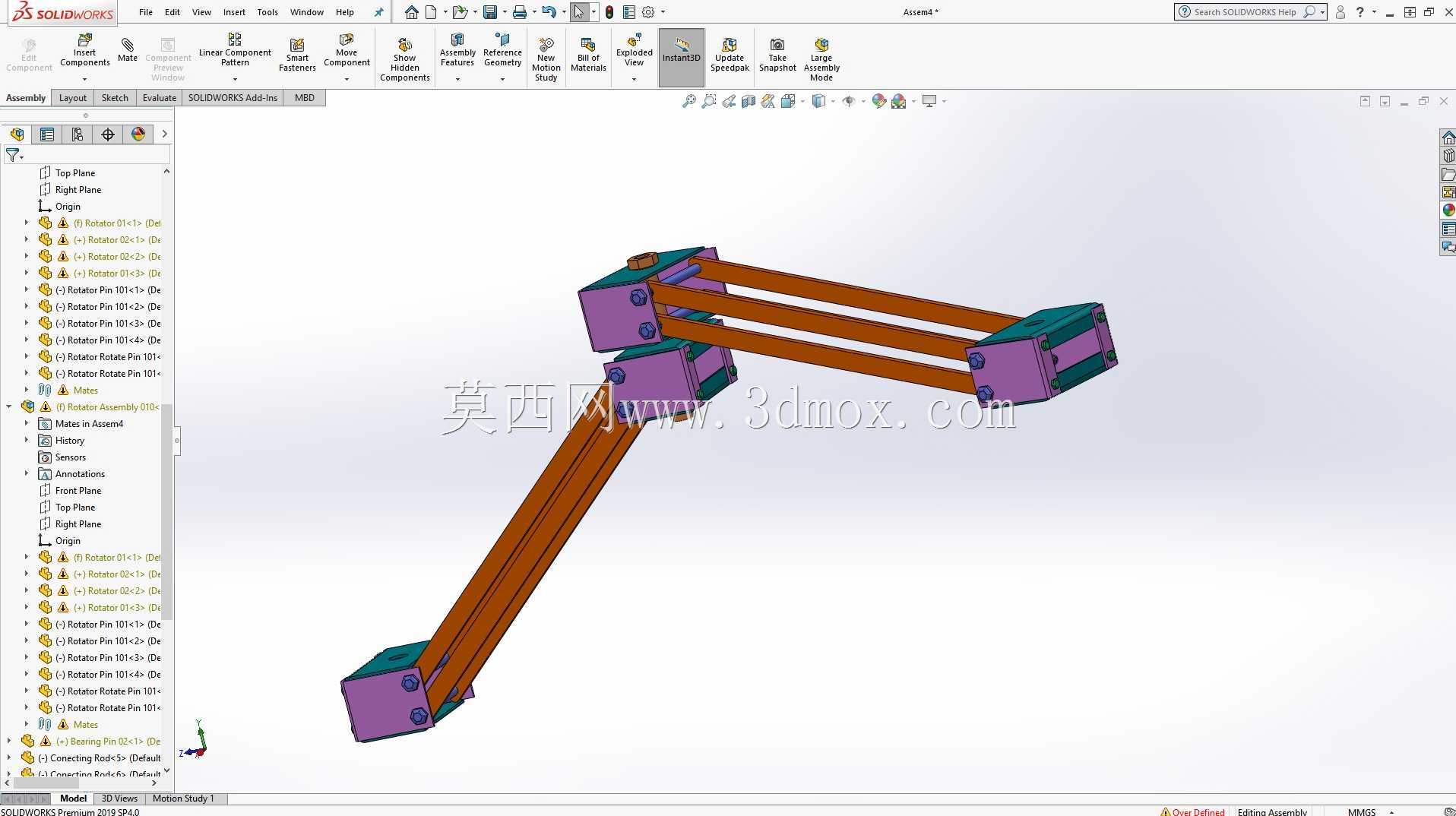
Task: Pin the SOLIDWORKS menu bar
Action: pyautogui.click(x=379, y=12)
